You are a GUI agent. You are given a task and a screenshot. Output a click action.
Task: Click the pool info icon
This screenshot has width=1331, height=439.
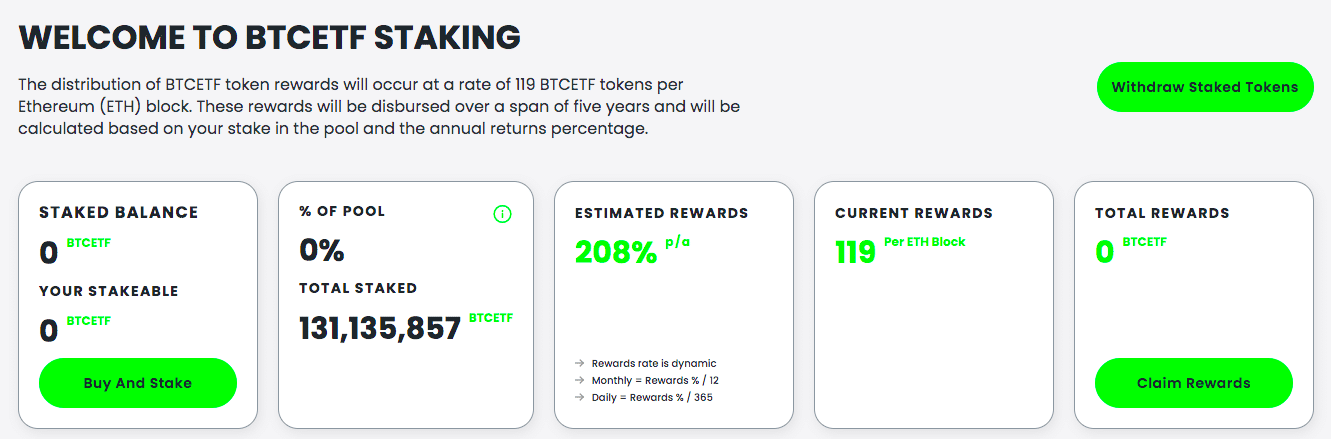pyautogui.click(x=502, y=214)
